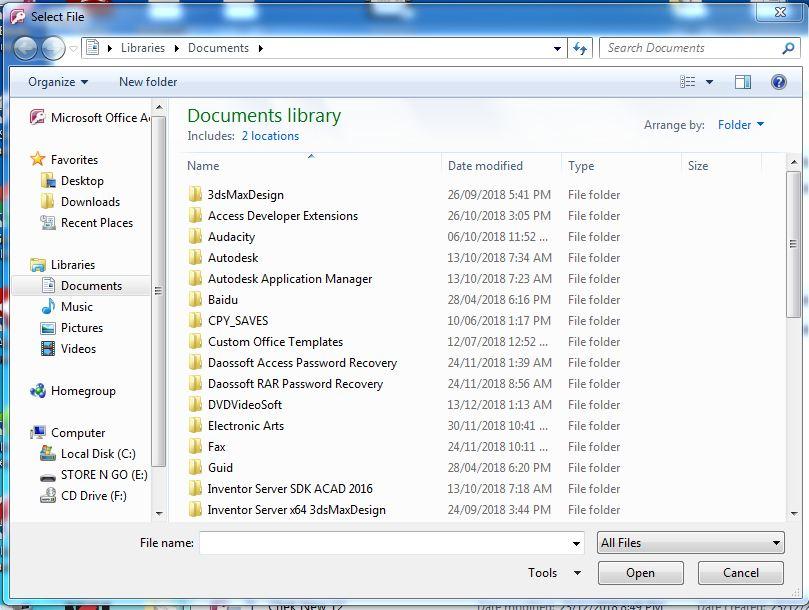This screenshot has width=809, height=610.
Task: Open the 2 locations link
Action: 270,136
